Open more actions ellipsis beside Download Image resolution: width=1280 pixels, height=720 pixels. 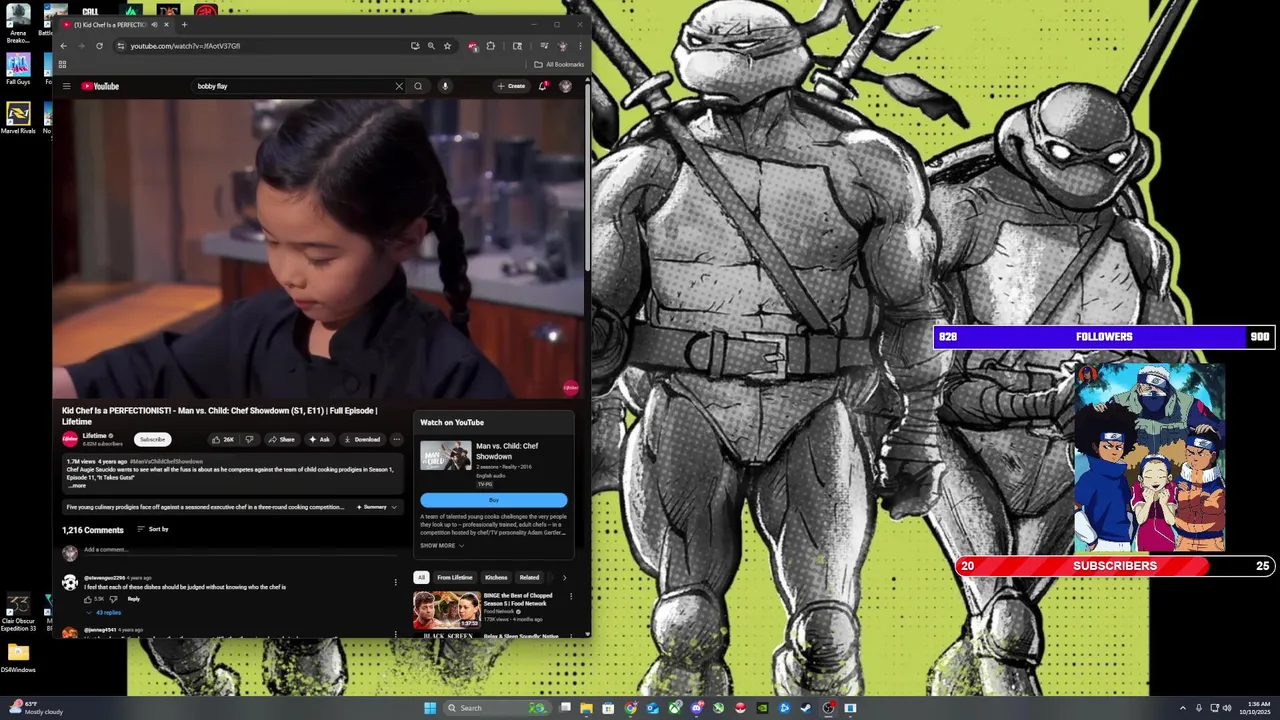pos(396,439)
